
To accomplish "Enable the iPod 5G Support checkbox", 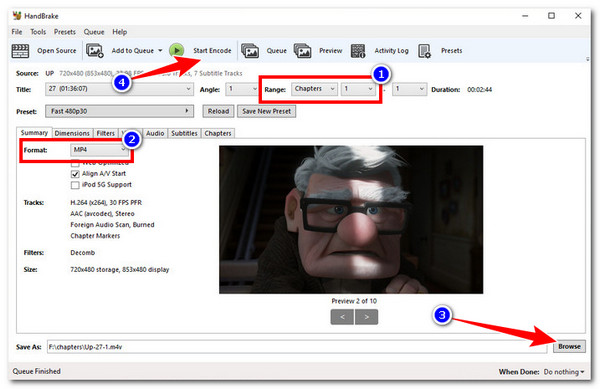I will tap(75, 185).
